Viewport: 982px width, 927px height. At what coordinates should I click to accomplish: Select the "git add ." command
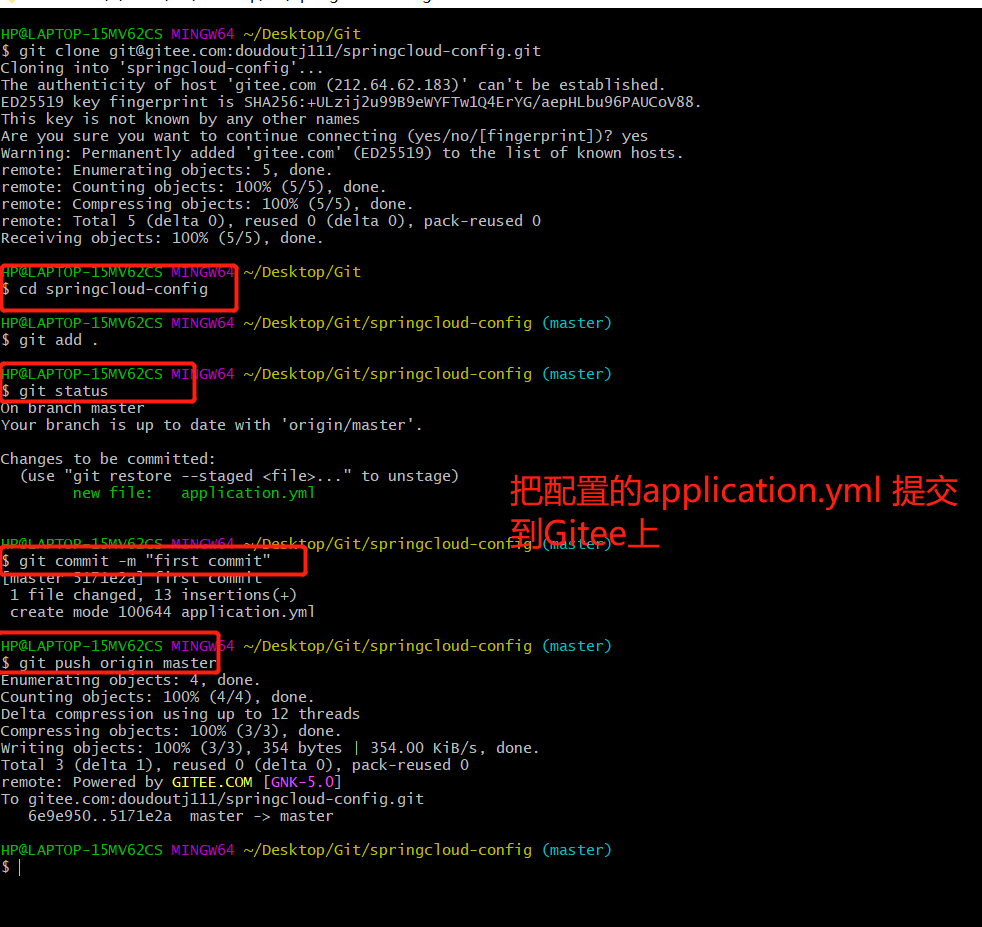59,340
